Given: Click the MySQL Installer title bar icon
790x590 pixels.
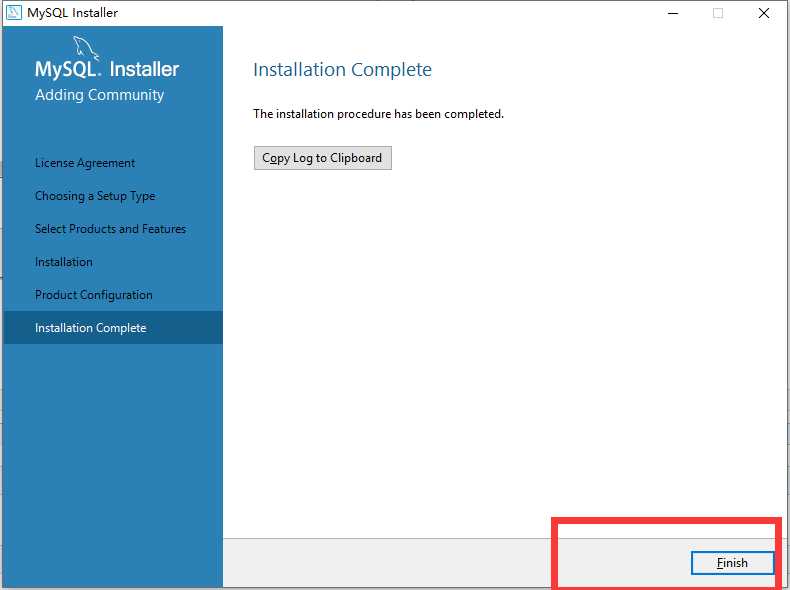Looking at the screenshot, I should (14, 13).
